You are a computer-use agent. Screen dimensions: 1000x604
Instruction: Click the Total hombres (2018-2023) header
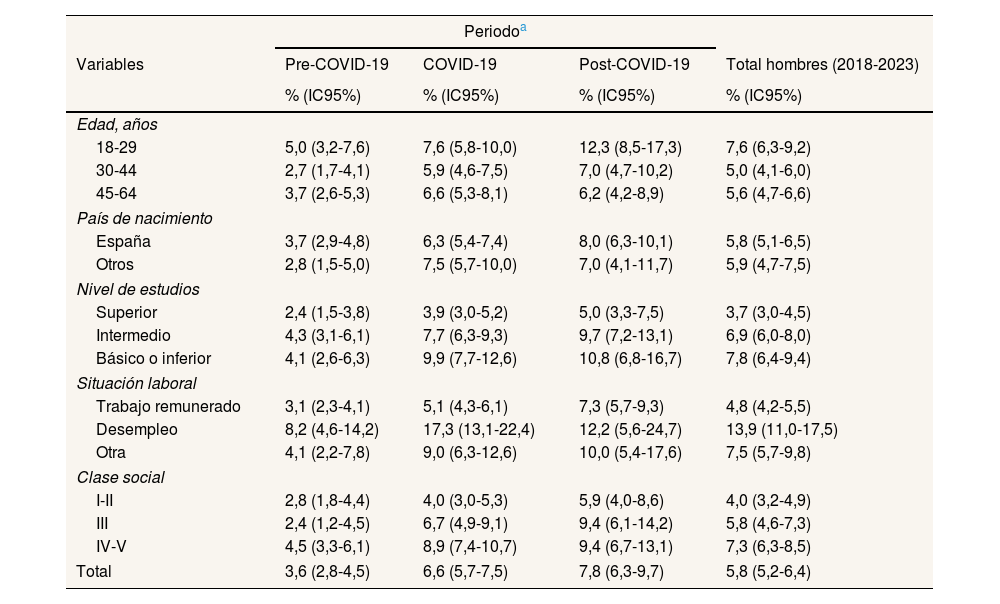[822, 64]
